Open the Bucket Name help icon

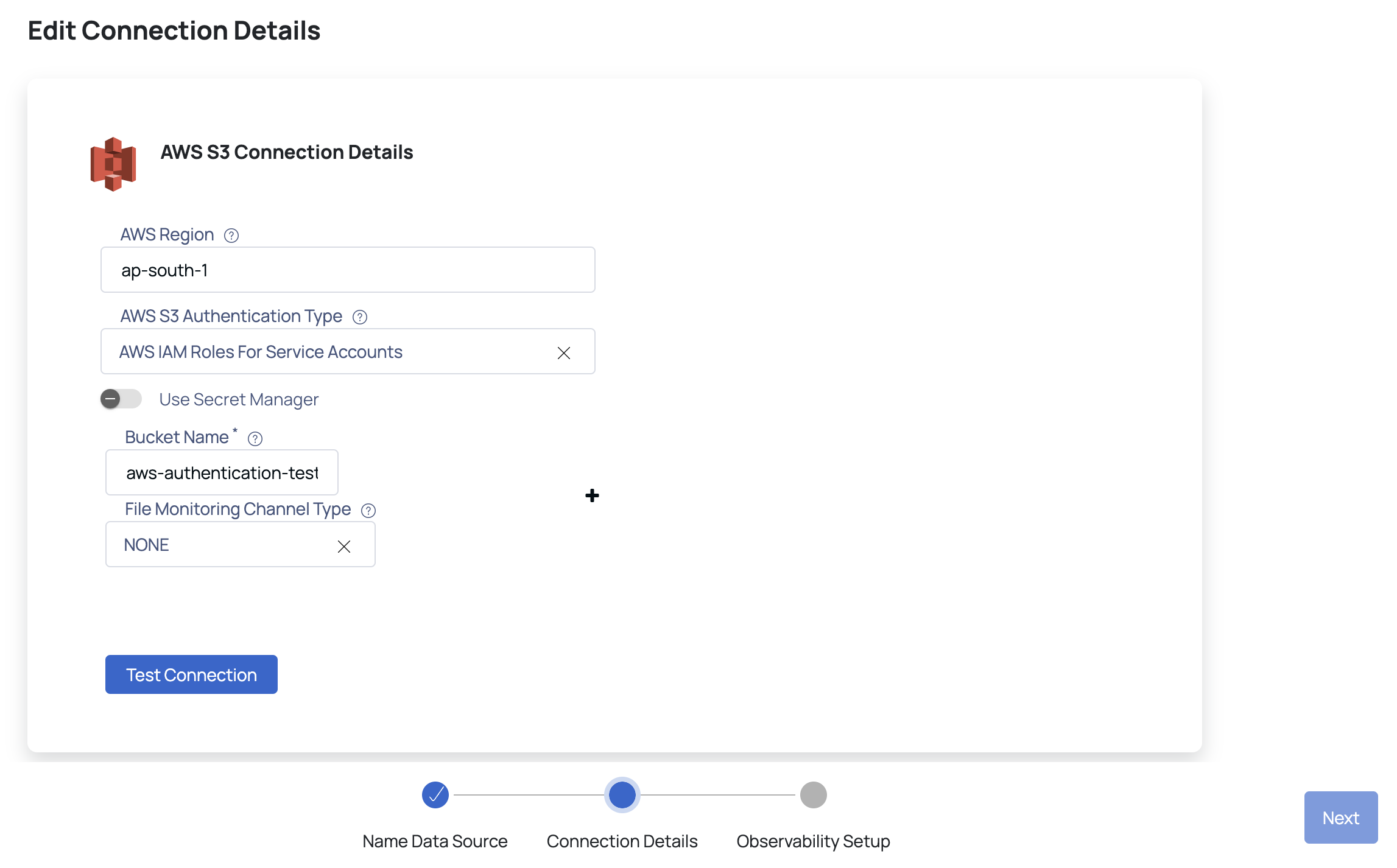coord(255,438)
